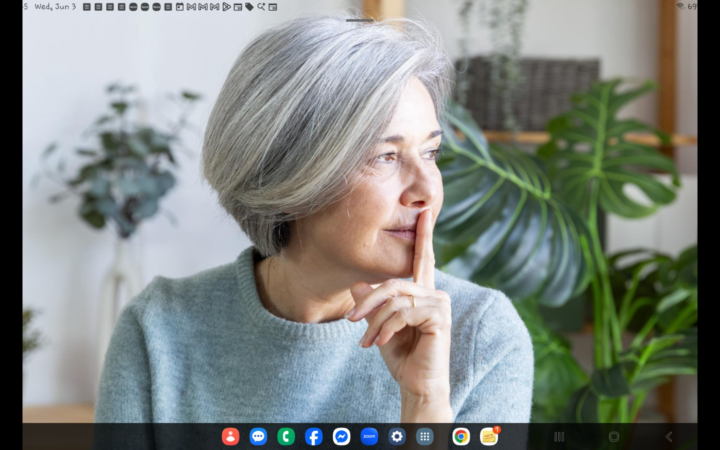The height and width of the screenshot is (450, 720).
Task: Click the small handle bar below status bar
Action: (x=360, y=20)
